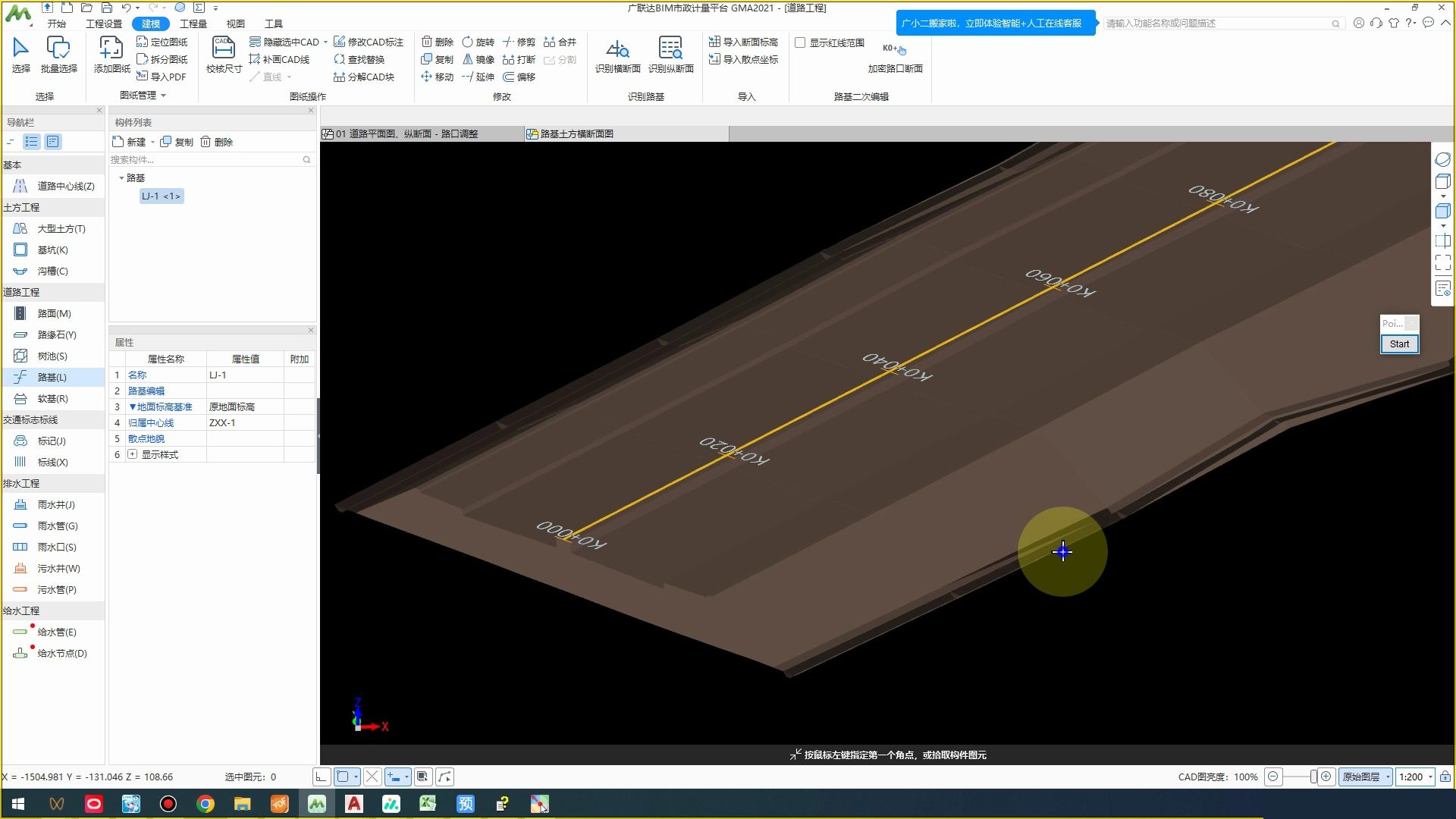Click the 雨水井(J) icon in sidebar
Screen dimensions: 1456x819
pyautogui.click(x=20, y=504)
